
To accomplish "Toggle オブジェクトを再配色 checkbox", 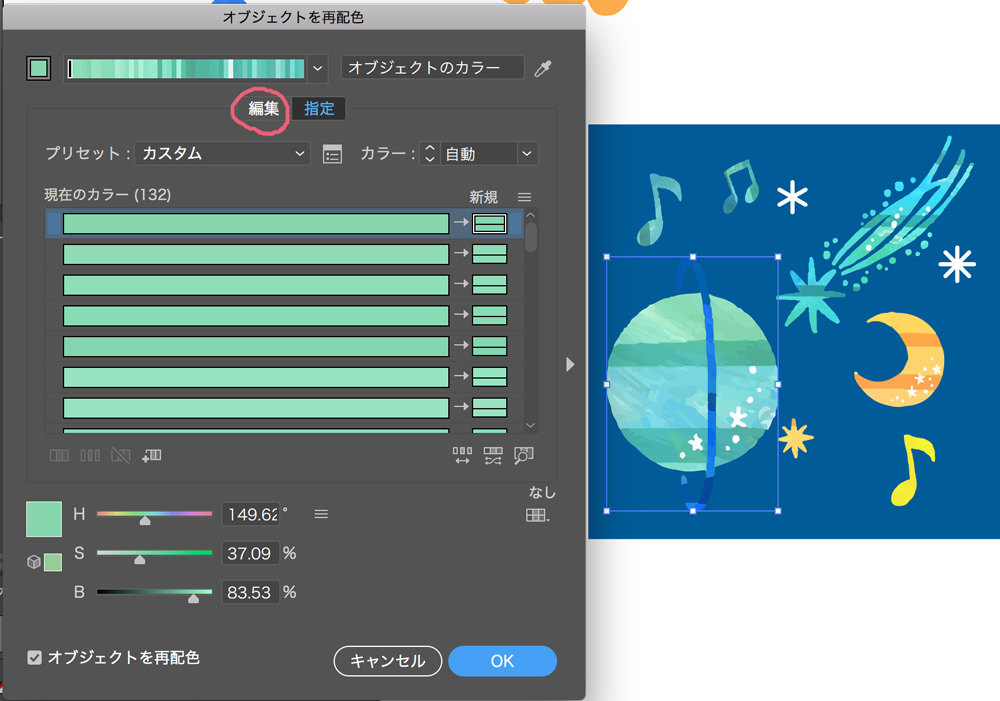I will pos(34,658).
